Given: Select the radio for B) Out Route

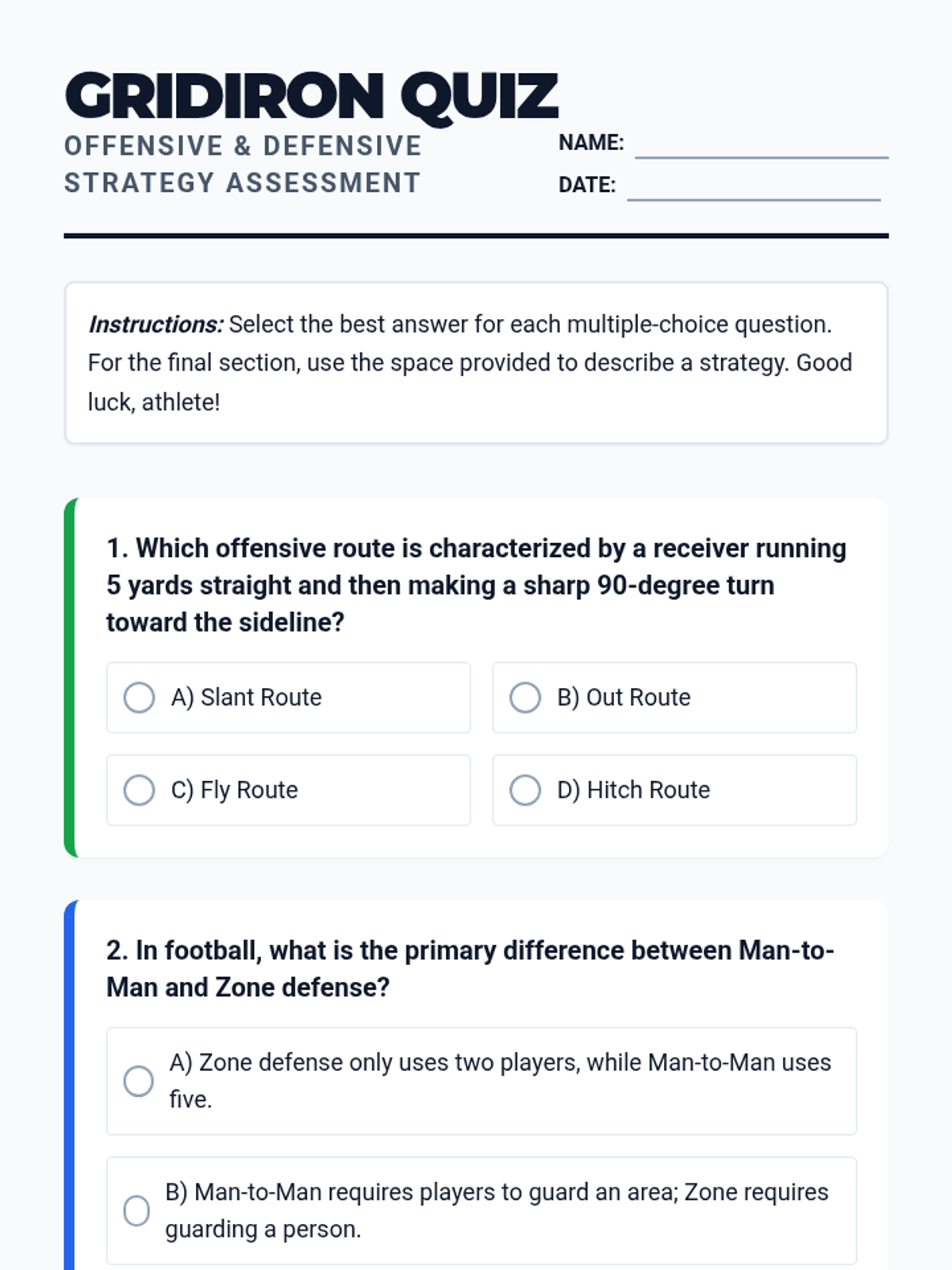Looking at the screenshot, I should click(524, 698).
